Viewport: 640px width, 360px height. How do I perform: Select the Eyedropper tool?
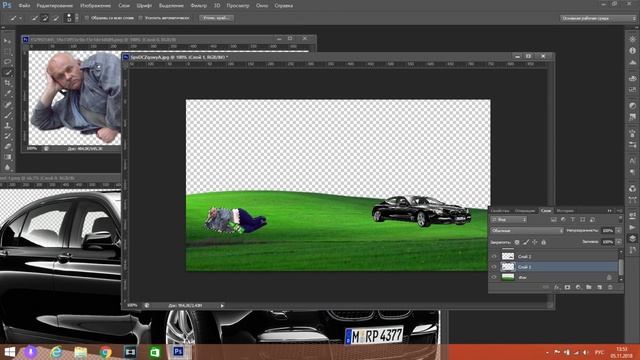click(x=7, y=94)
